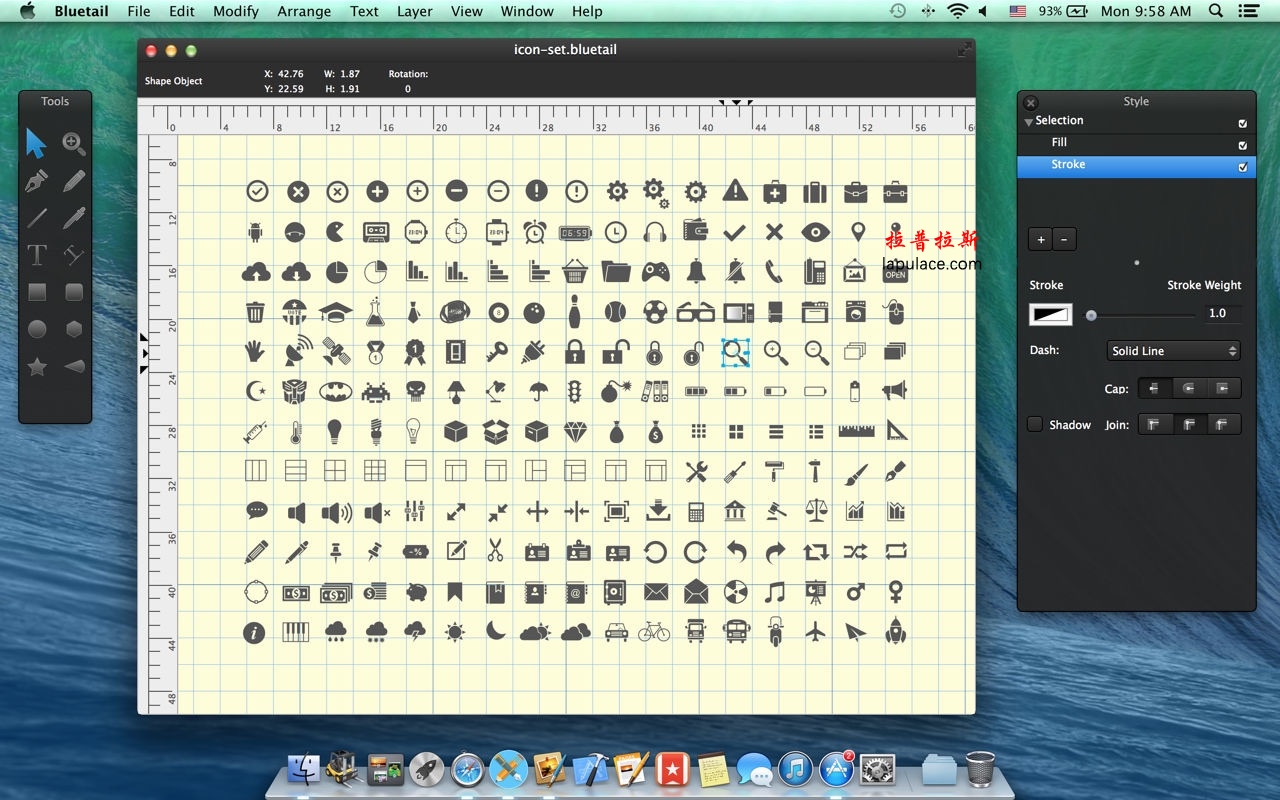Select the Pen nib tool
The image size is (1280, 800).
(37, 181)
